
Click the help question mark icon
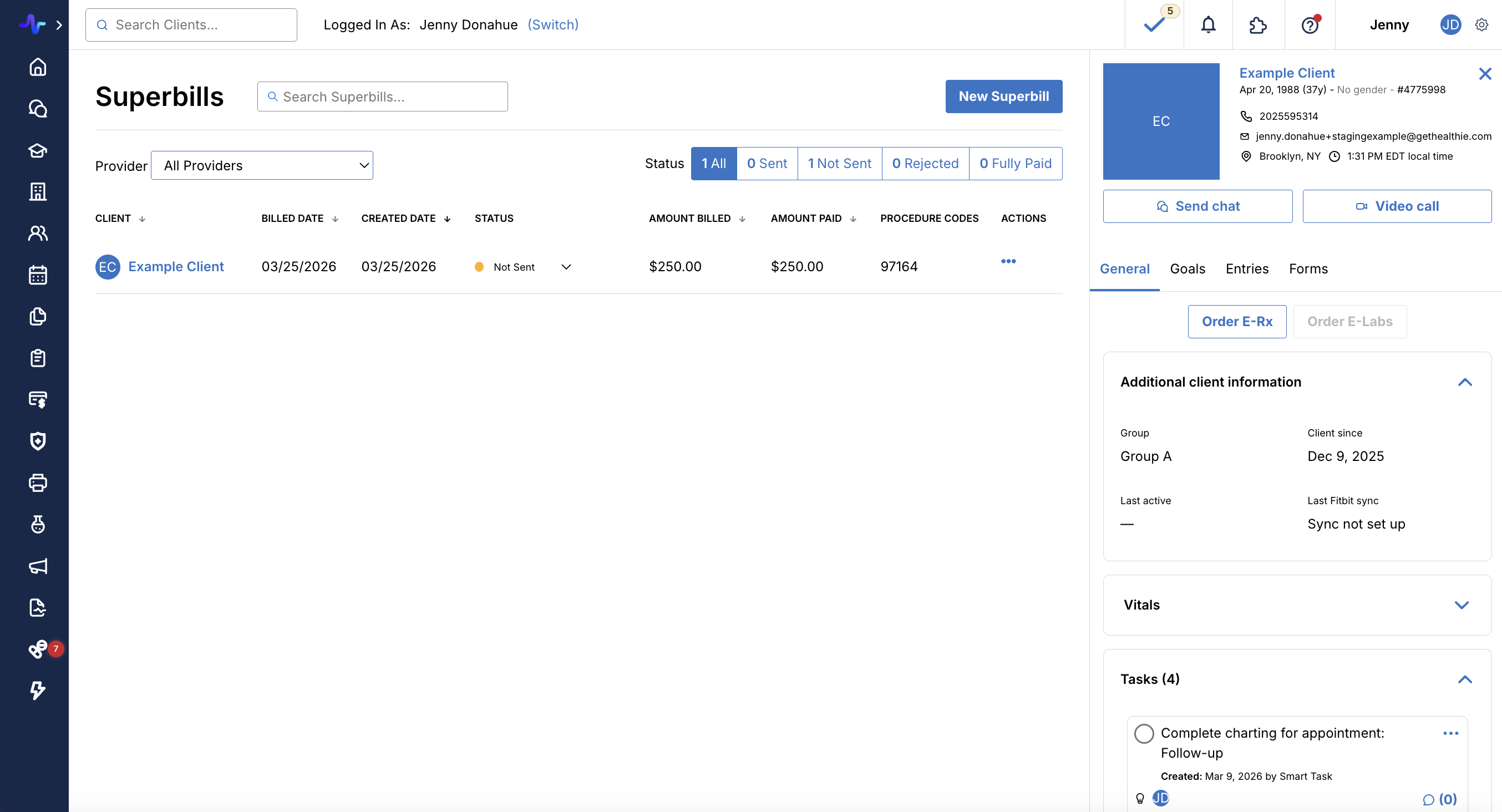tap(1310, 24)
